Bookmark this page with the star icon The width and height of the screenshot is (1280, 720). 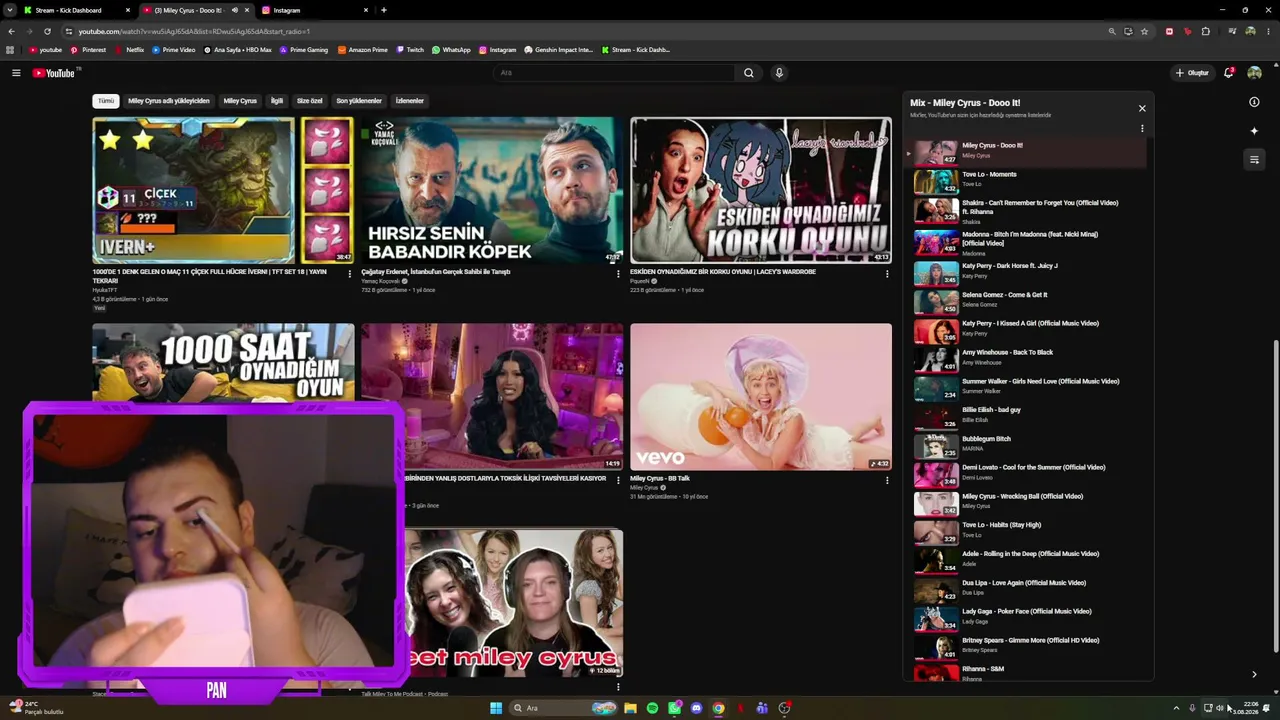point(1144,31)
